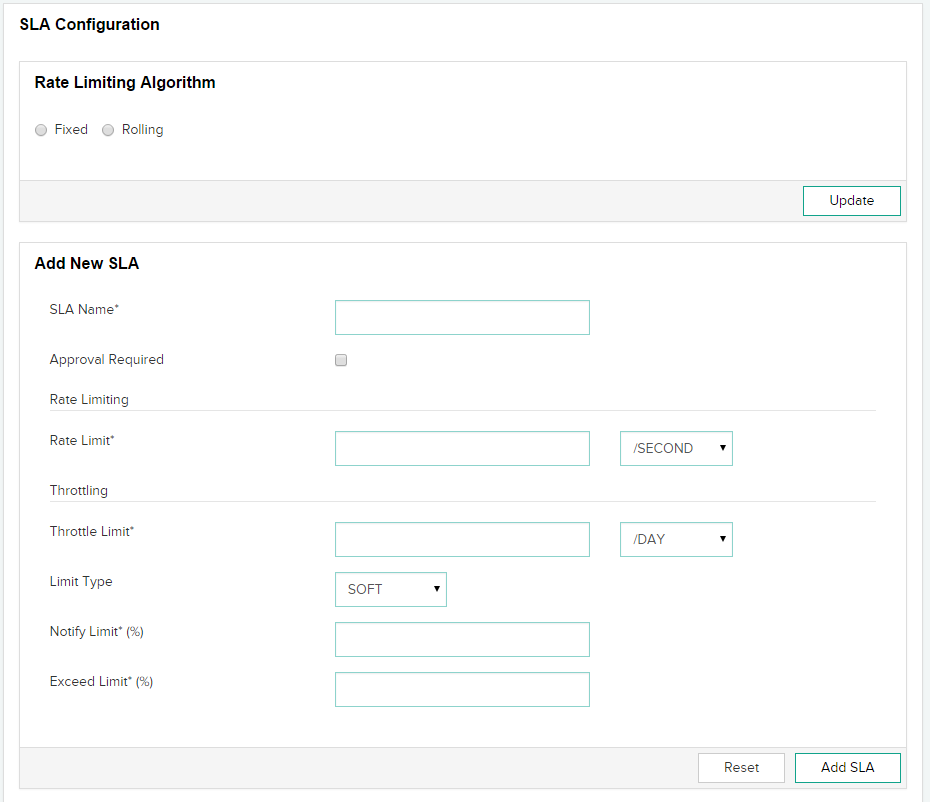This screenshot has width=930, height=802.
Task: Focus the SLA Name text field
Action: click(462, 317)
